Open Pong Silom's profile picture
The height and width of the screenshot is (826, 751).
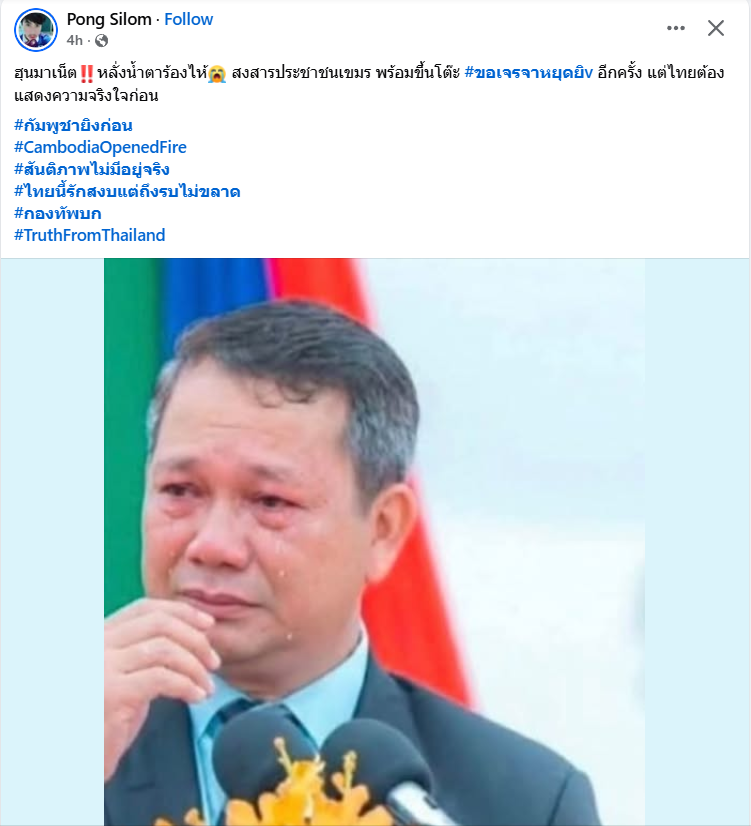pos(36,30)
